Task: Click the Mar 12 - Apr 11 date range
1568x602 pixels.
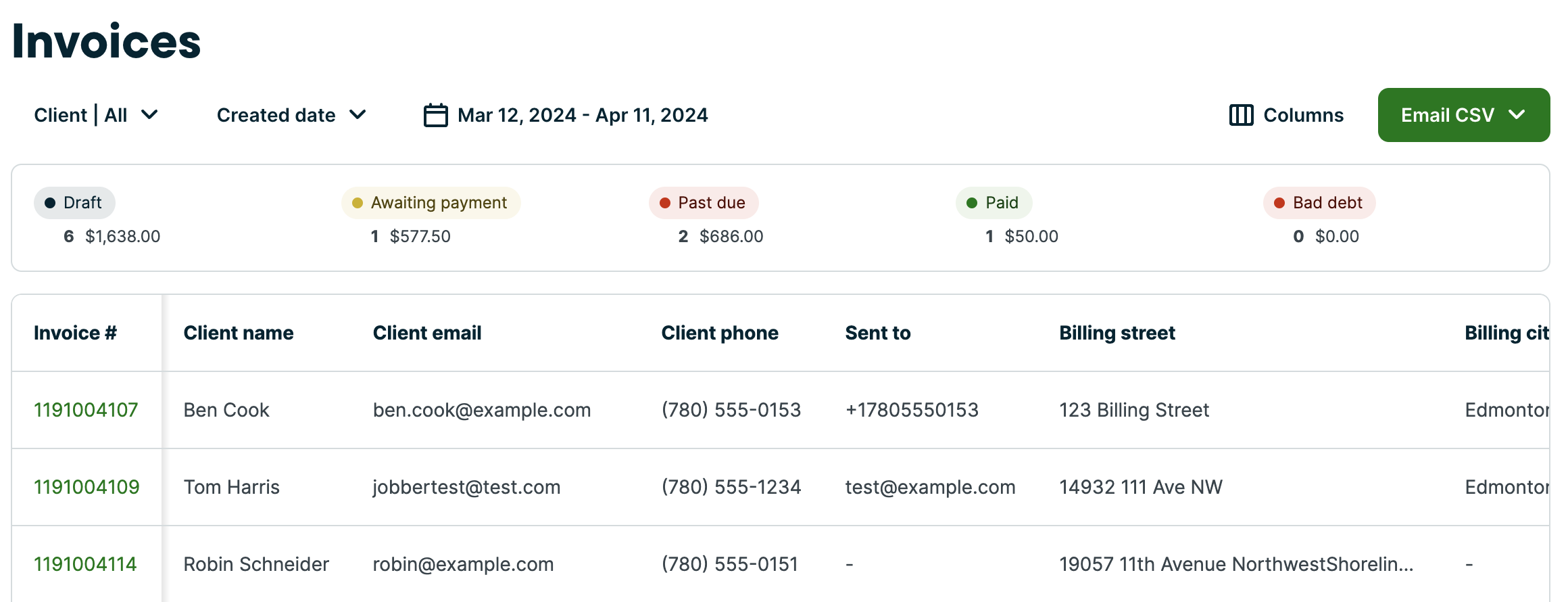Action: tap(583, 115)
